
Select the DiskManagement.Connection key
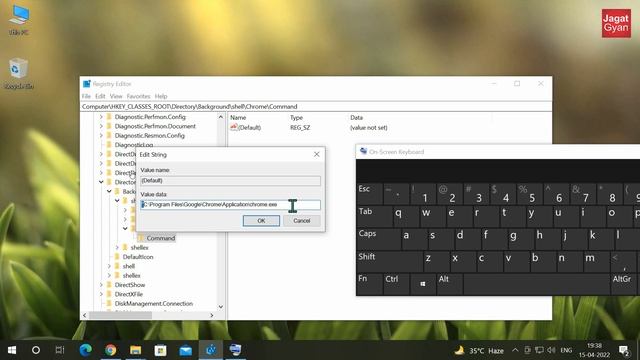tap(153, 304)
